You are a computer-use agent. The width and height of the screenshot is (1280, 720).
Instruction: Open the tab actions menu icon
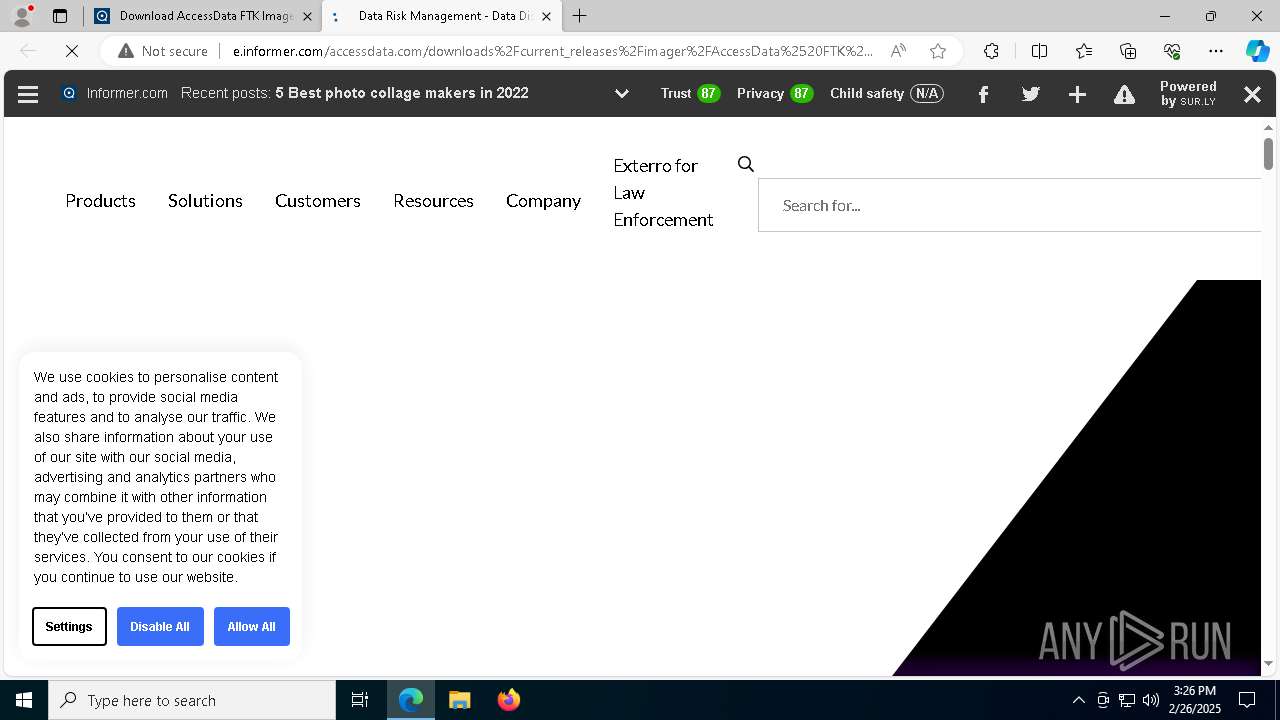click(x=60, y=16)
